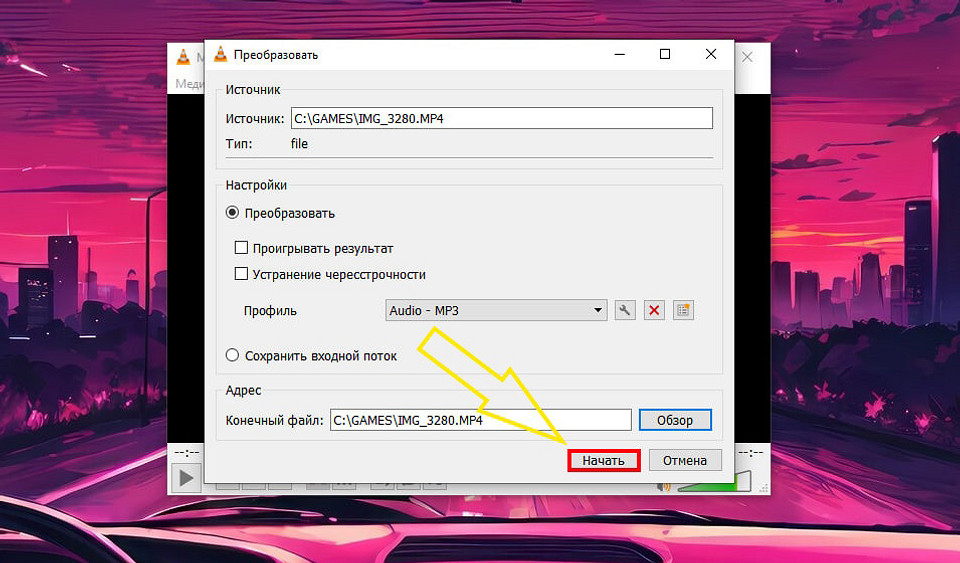Choose the Сохранить входной поток option
960x563 pixels.
[233, 356]
